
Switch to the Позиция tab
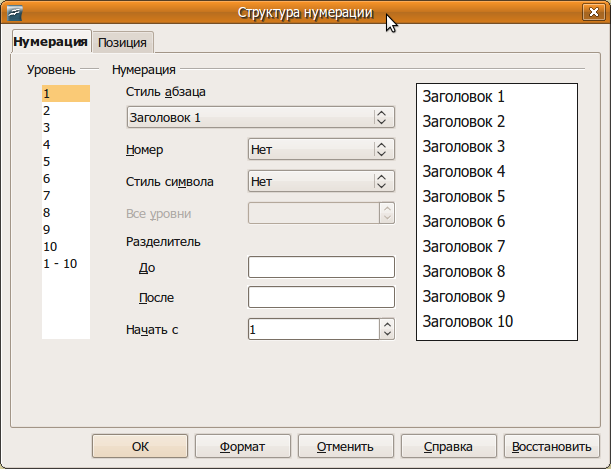pos(122,42)
